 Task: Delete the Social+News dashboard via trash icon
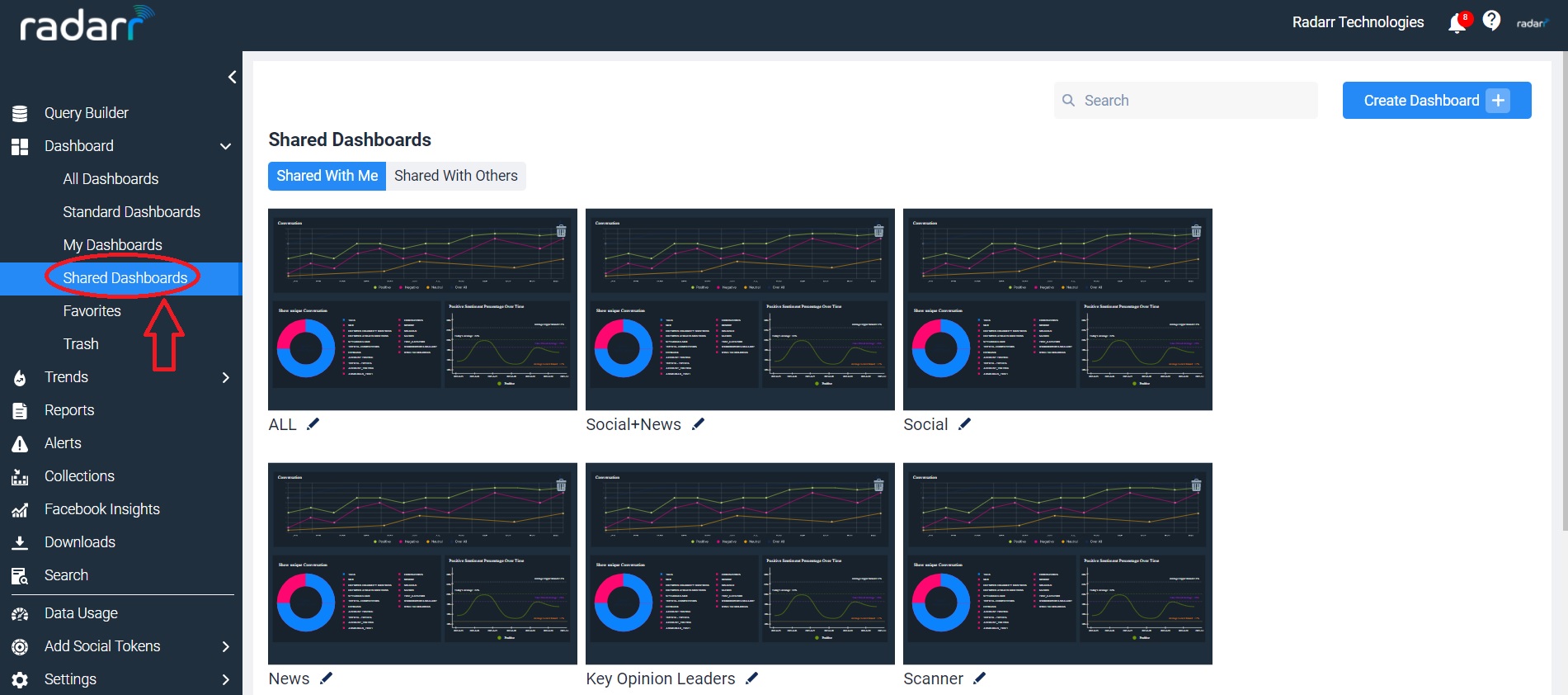[878, 231]
